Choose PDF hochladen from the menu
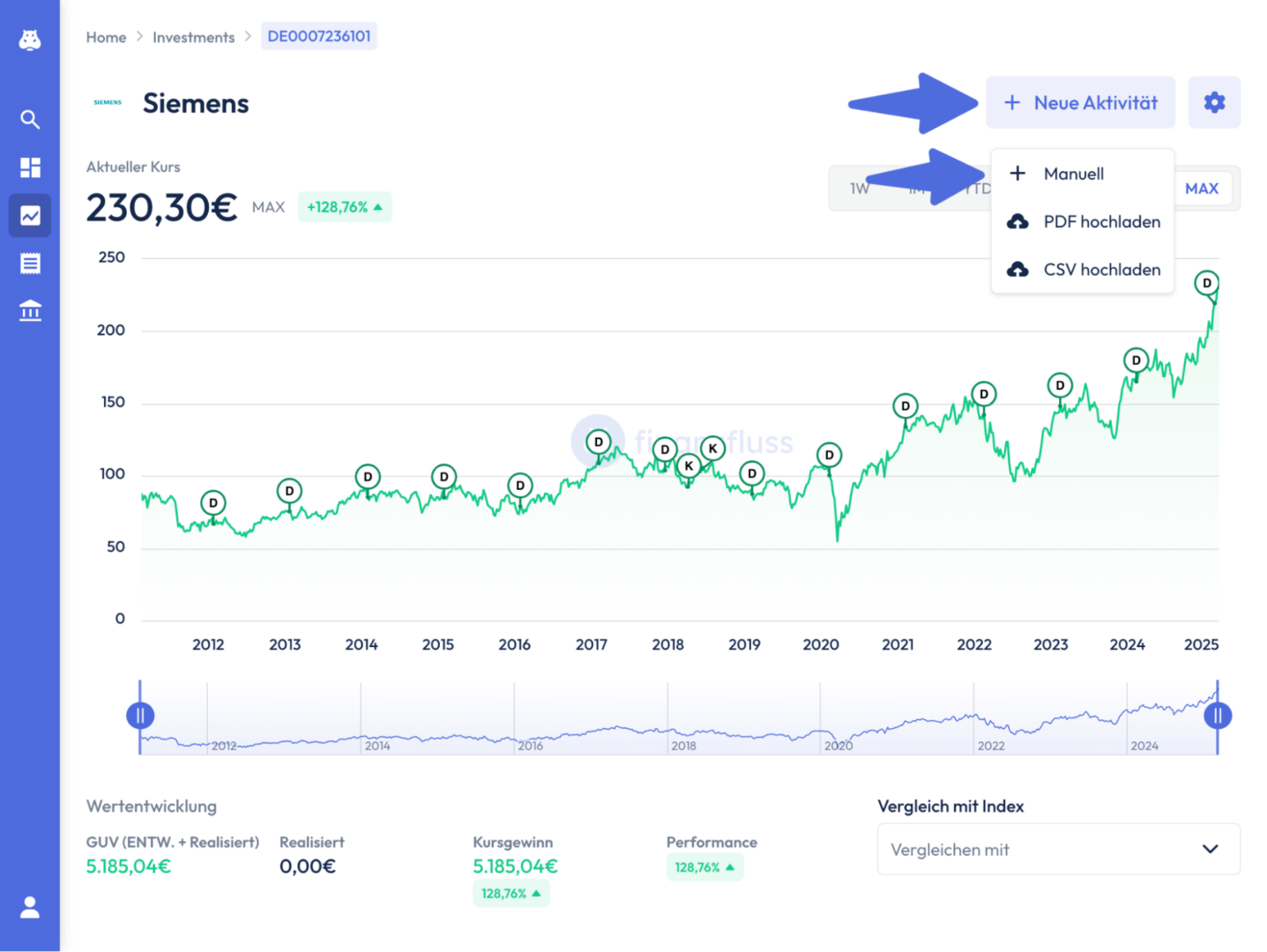 [x=1083, y=221]
